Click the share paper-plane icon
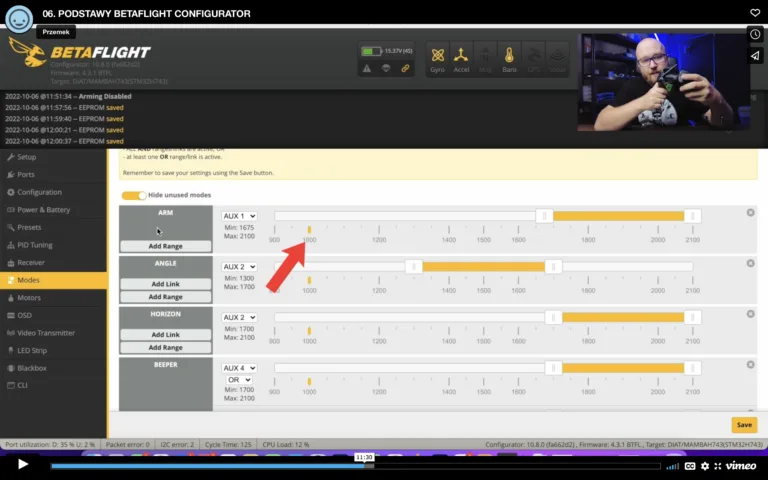This screenshot has width=768, height=480. 755,56
